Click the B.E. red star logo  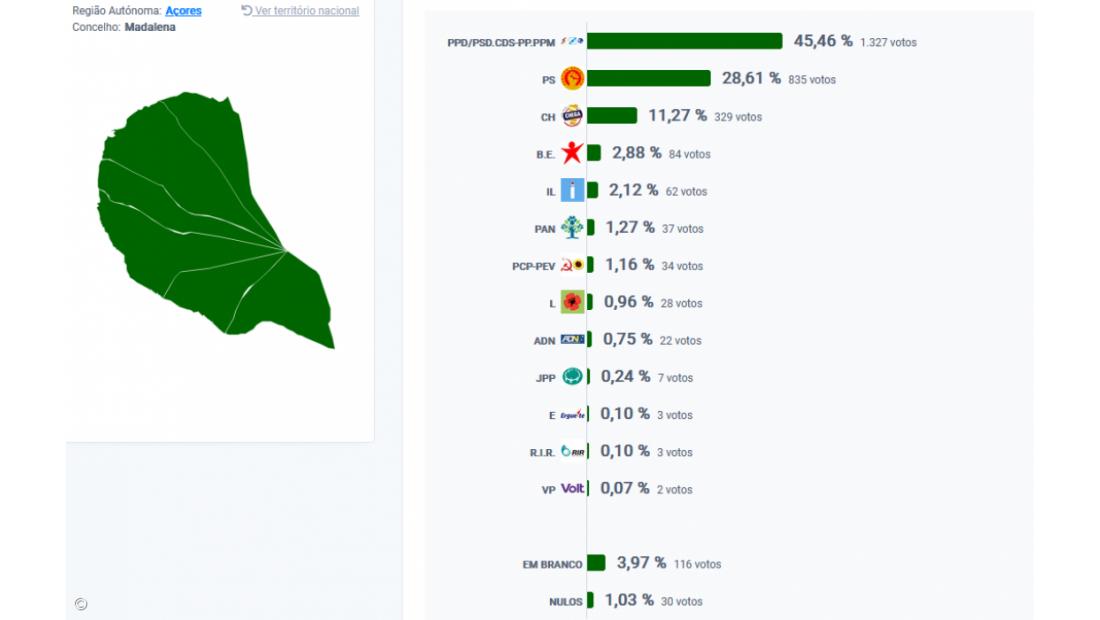[572, 154]
